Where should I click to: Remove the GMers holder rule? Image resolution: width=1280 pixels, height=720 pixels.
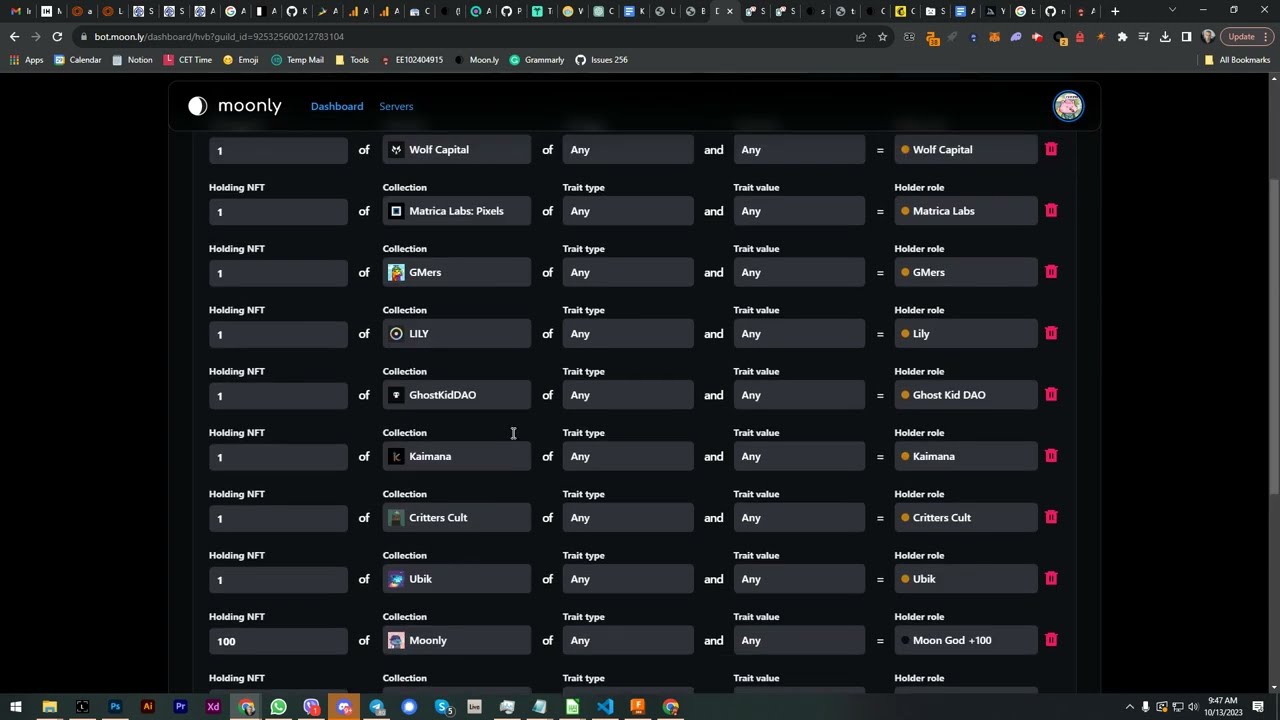tap(1051, 272)
